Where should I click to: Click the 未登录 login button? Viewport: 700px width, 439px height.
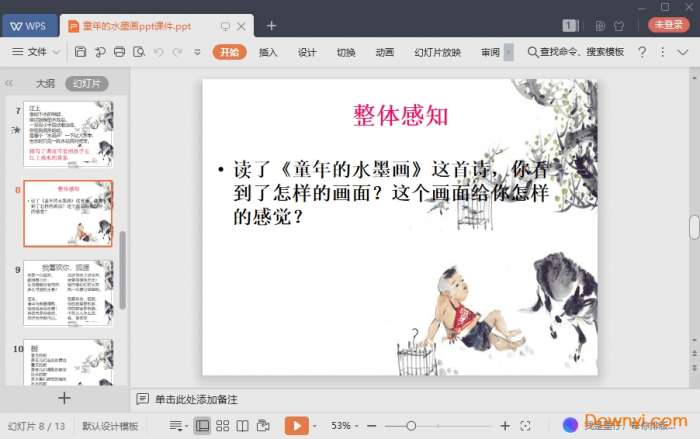pyautogui.click(x=668, y=25)
